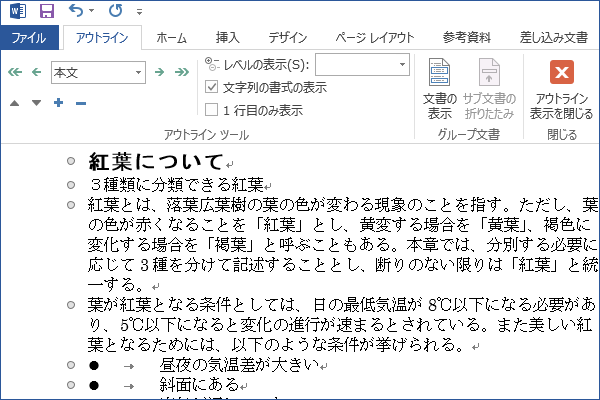Move item down with triangle icon
The image size is (600, 400).
(36, 103)
